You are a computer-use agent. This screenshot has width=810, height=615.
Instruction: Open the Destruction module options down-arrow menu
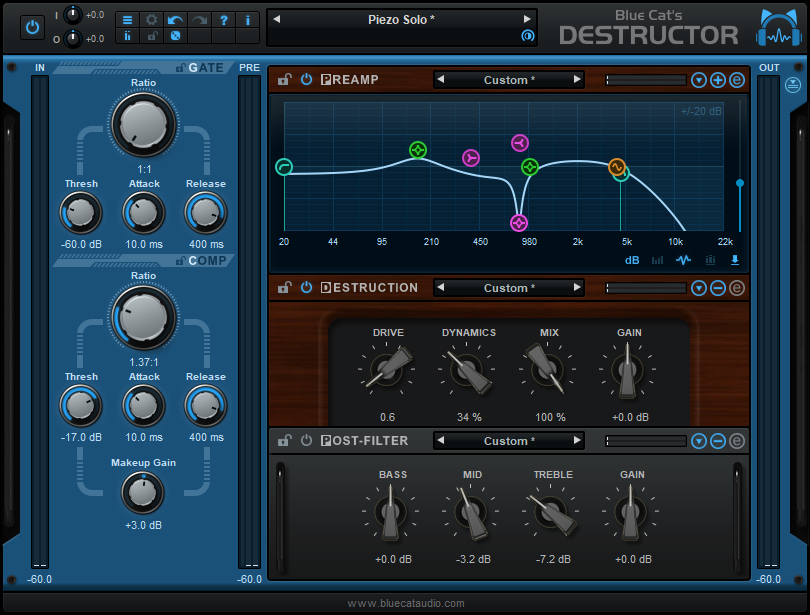(x=698, y=288)
